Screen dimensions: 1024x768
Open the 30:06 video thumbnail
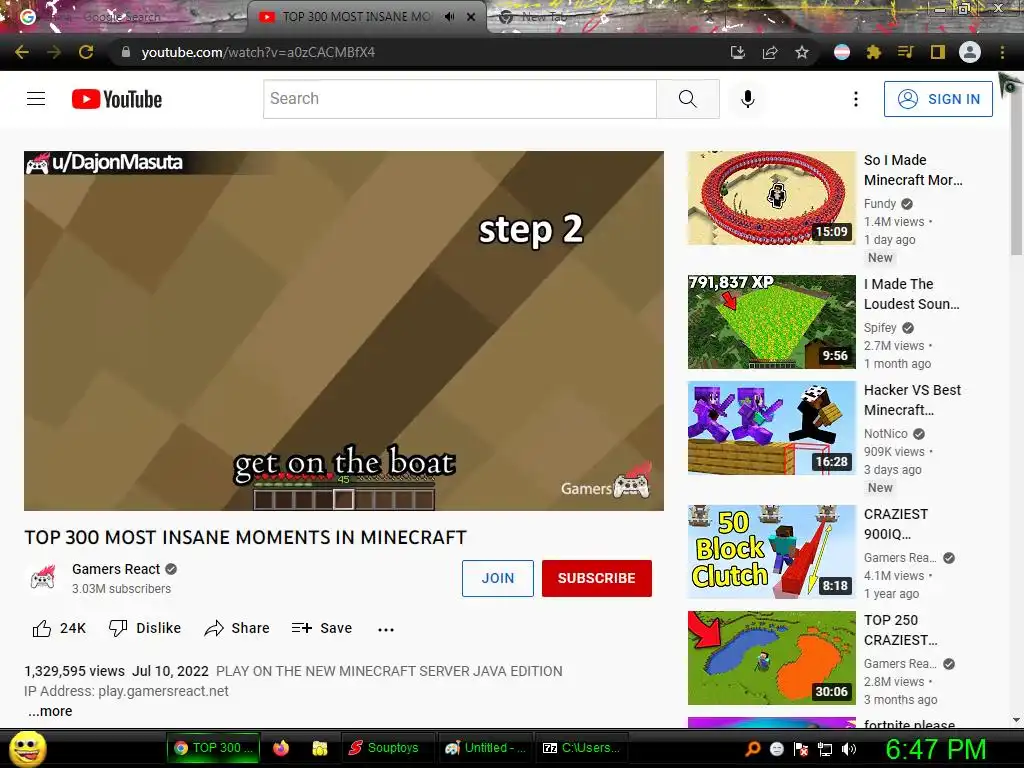click(771, 658)
